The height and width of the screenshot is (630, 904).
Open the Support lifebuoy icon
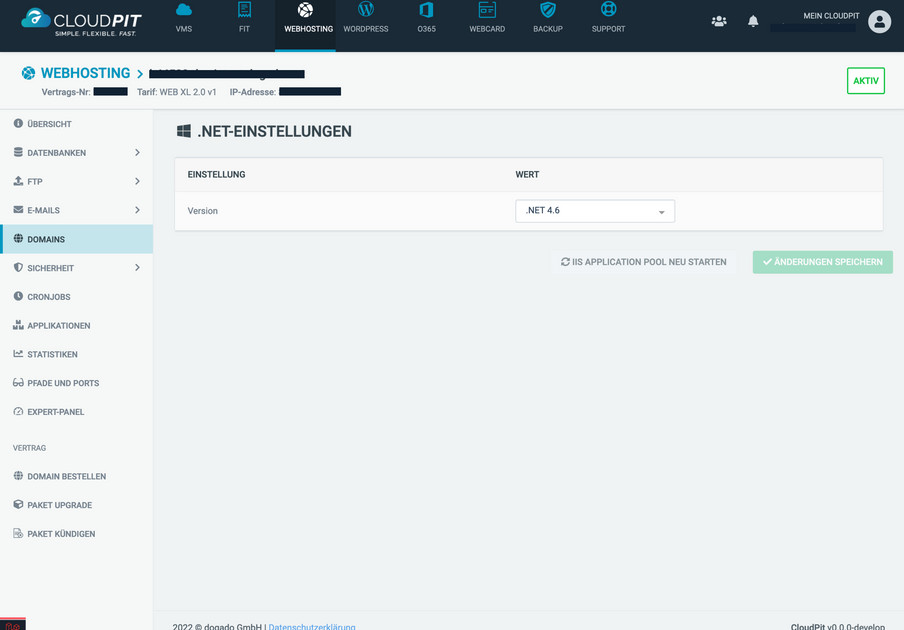coord(608,10)
